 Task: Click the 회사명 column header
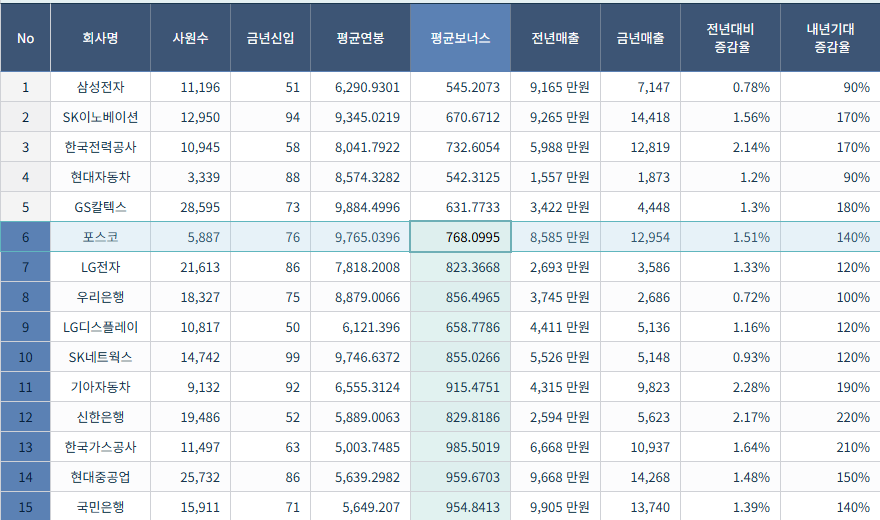100,38
